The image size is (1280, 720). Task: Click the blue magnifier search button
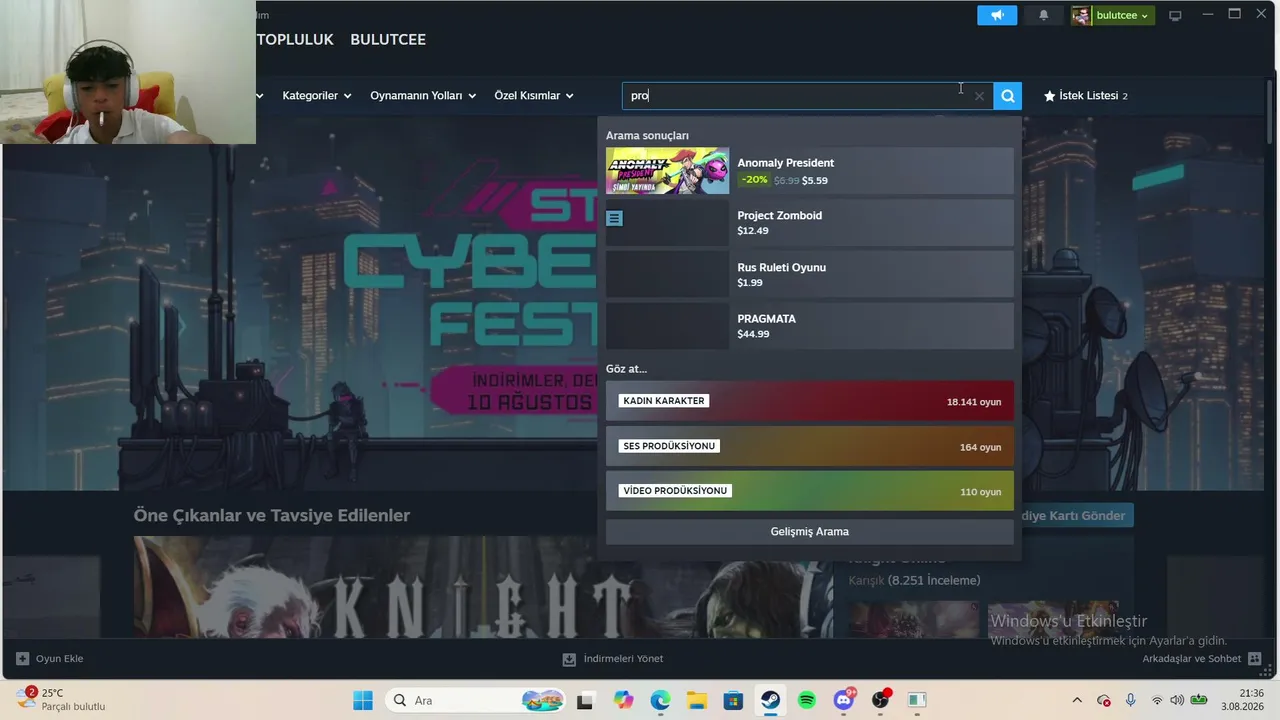pyautogui.click(x=1008, y=96)
